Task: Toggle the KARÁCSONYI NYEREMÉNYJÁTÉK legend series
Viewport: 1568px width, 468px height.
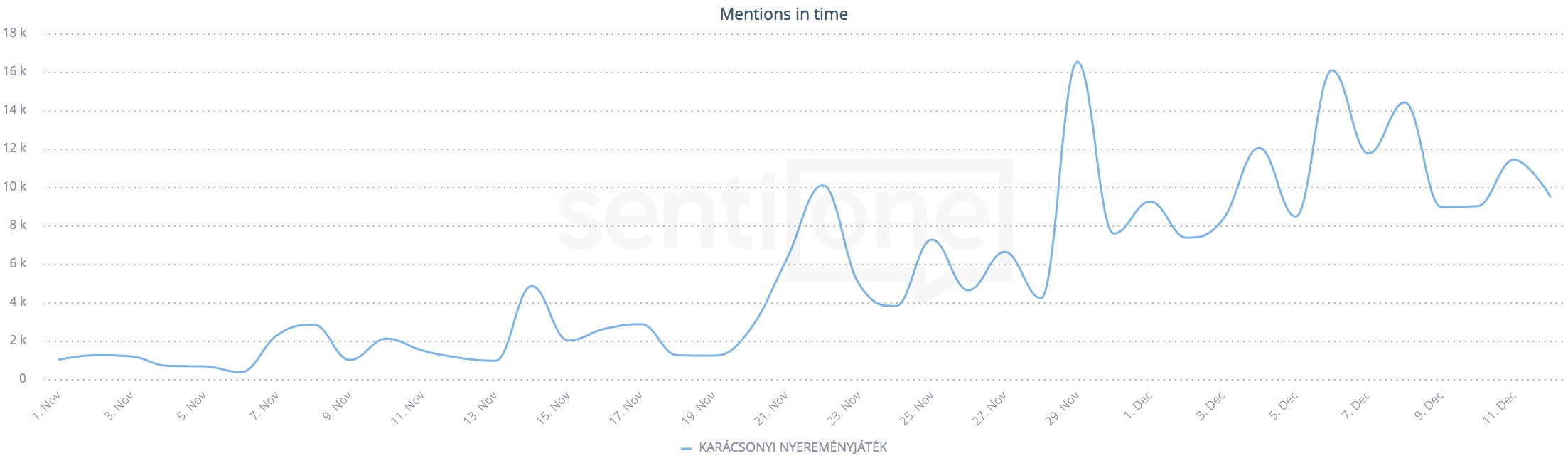Action: pyautogui.click(x=792, y=447)
